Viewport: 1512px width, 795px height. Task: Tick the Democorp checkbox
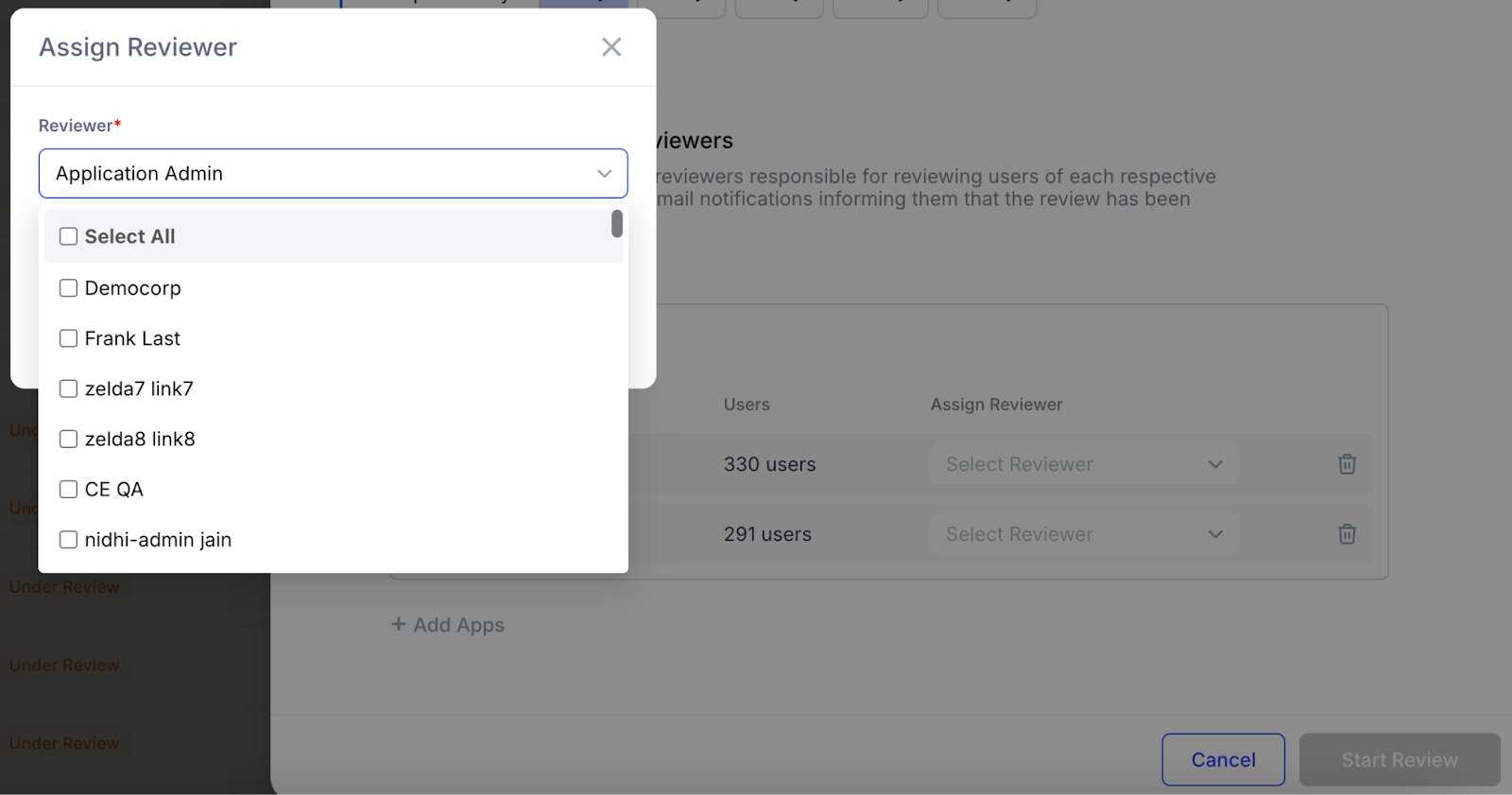pyautogui.click(x=68, y=288)
